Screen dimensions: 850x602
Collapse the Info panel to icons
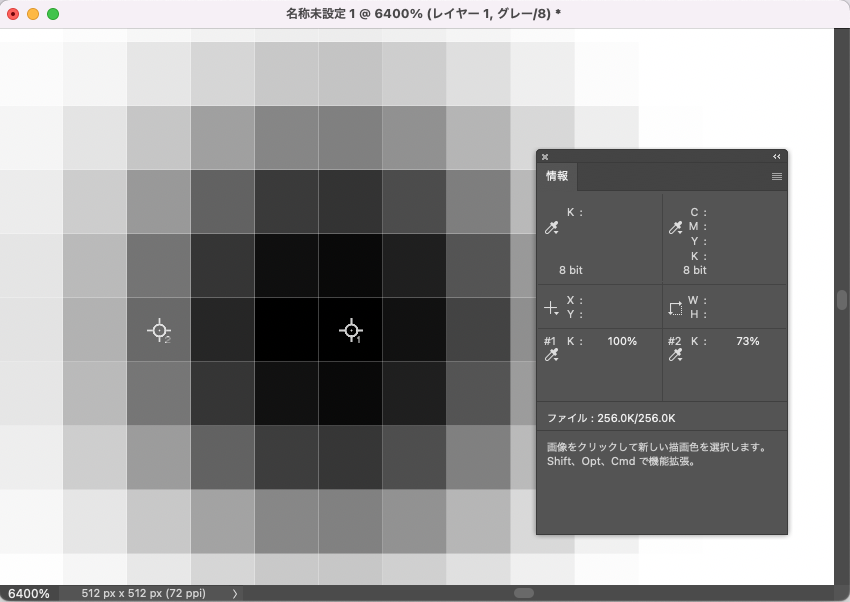776,157
